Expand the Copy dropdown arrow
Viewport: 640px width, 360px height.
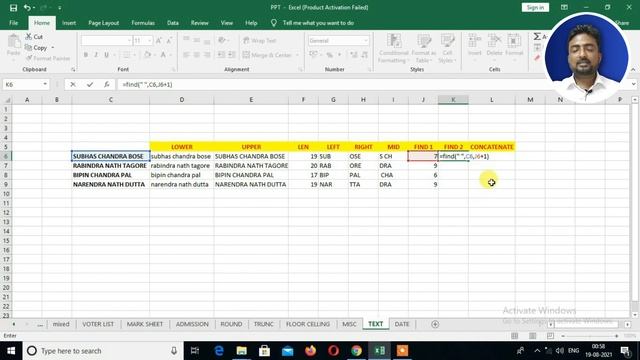coord(53,48)
